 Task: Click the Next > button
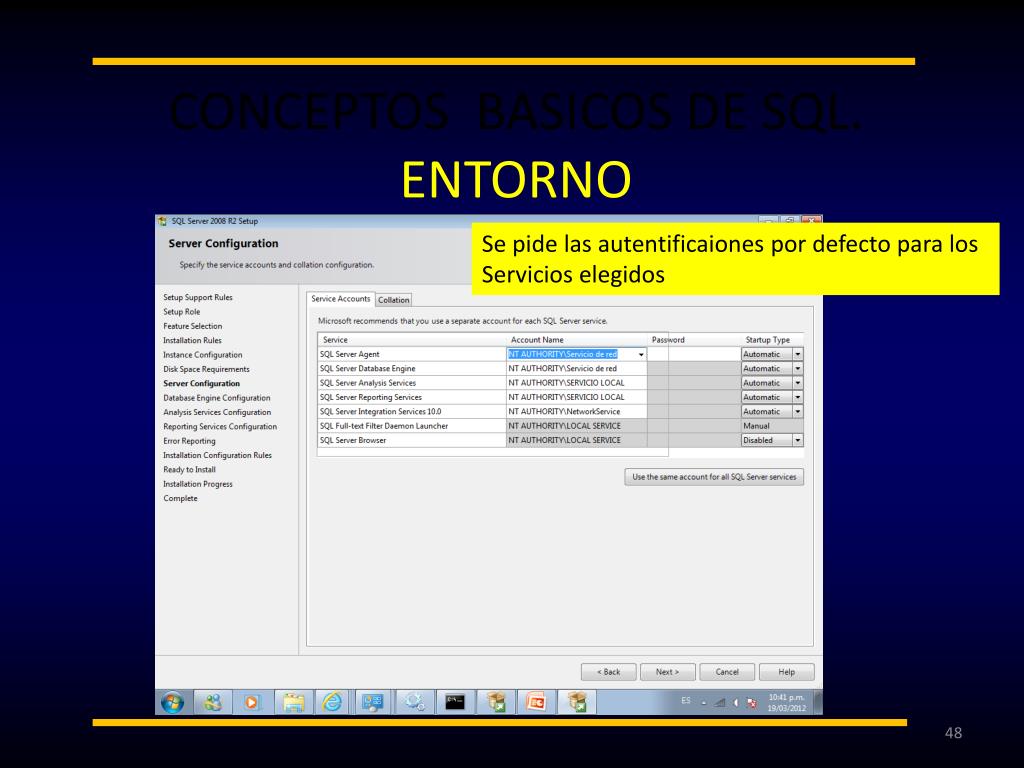click(667, 672)
